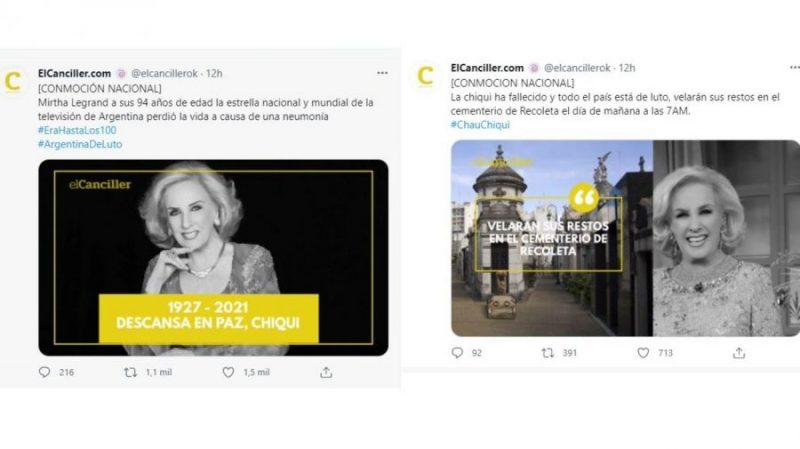The width and height of the screenshot is (800, 449).
Task: Reply to the right tweet with 92 replies
Action: pos(458,352)
